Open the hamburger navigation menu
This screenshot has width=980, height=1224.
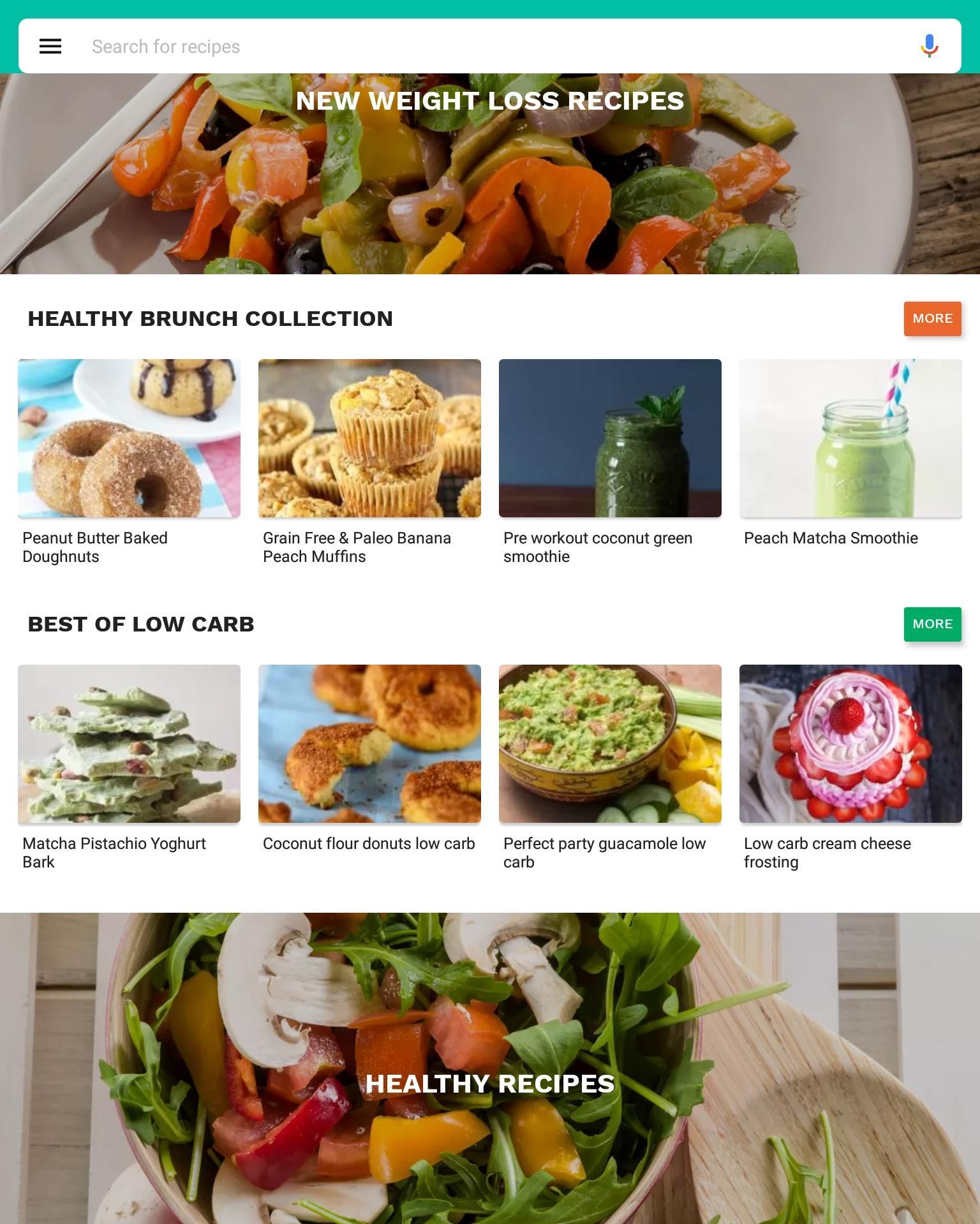[50, 46]
